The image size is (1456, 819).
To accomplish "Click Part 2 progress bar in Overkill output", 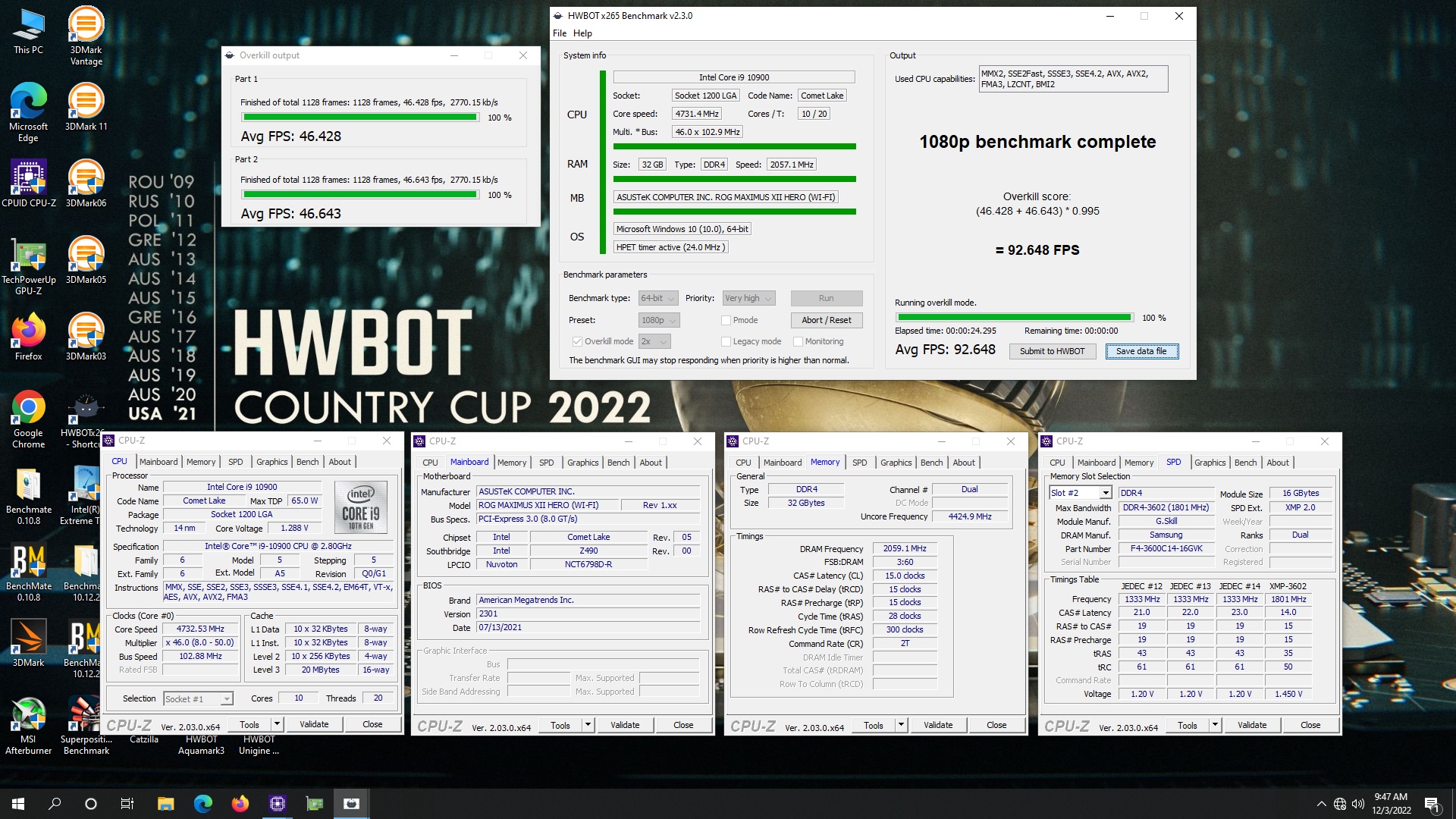I will point(360,195).
